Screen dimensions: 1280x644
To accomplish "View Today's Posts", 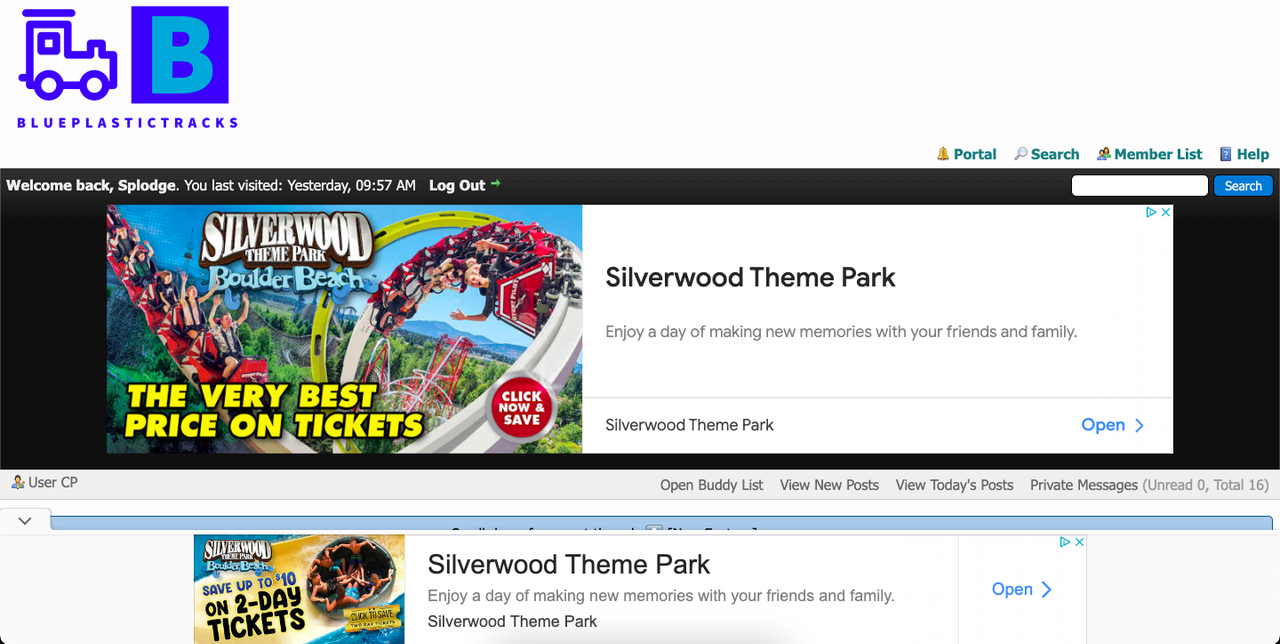I will click(954, 485).
